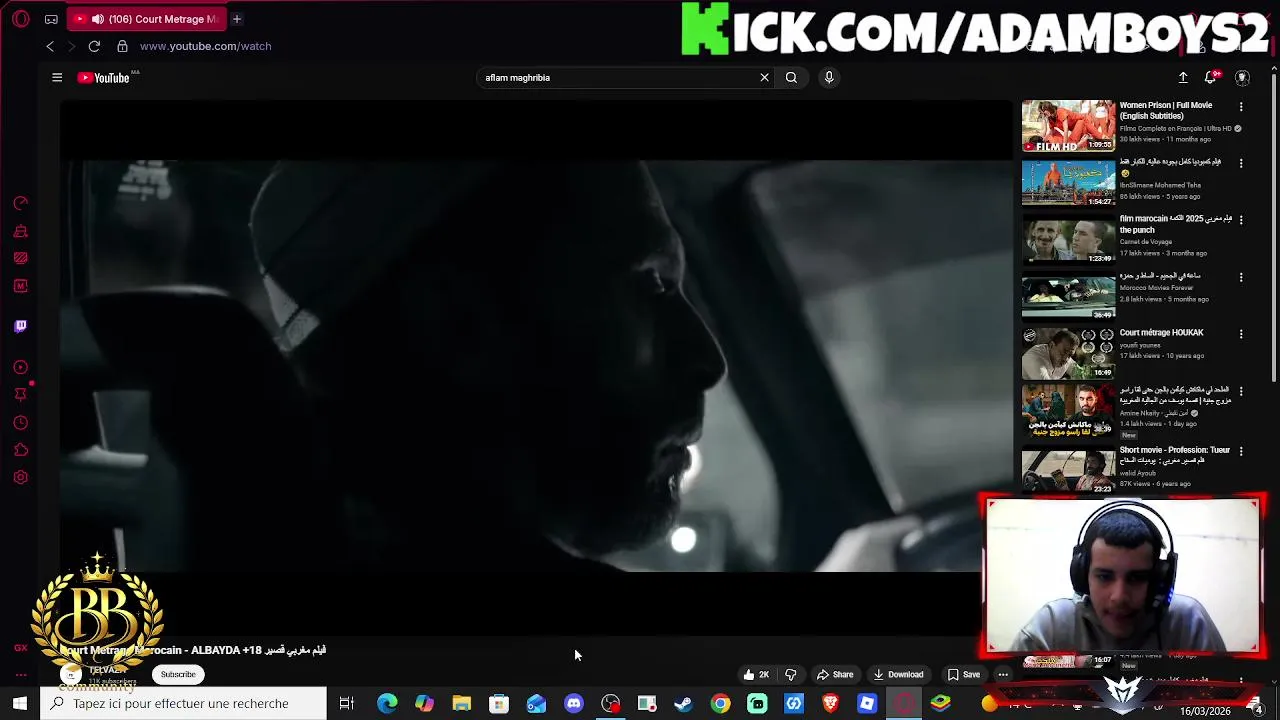The image size is (1280, 720).
Task: Open options menu for Amine Nkaity video
Action: click(1241, 391)
